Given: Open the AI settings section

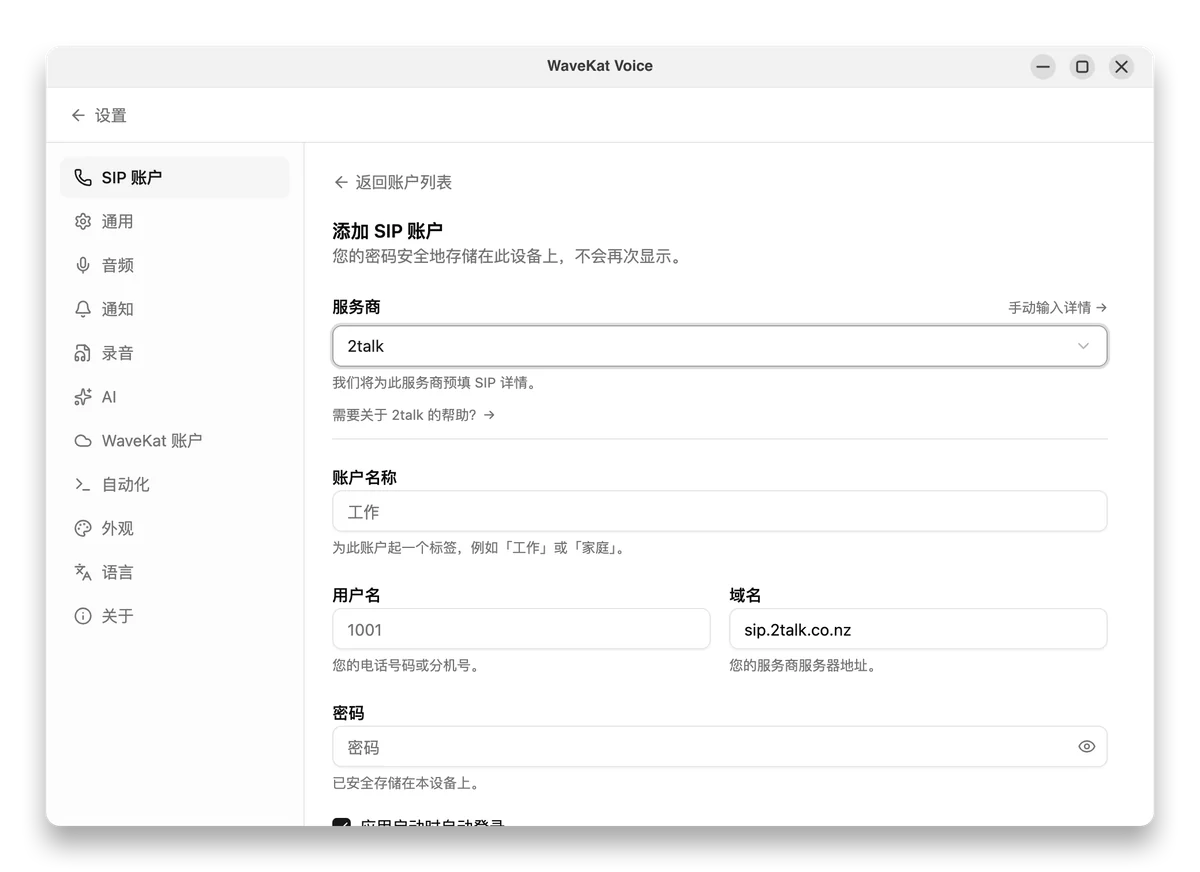Looking at the screenshot, I should [175, 397].
